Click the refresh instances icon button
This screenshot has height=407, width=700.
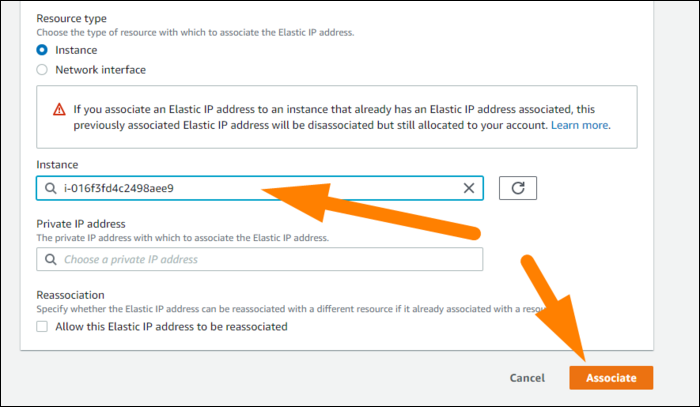(518, 188)
